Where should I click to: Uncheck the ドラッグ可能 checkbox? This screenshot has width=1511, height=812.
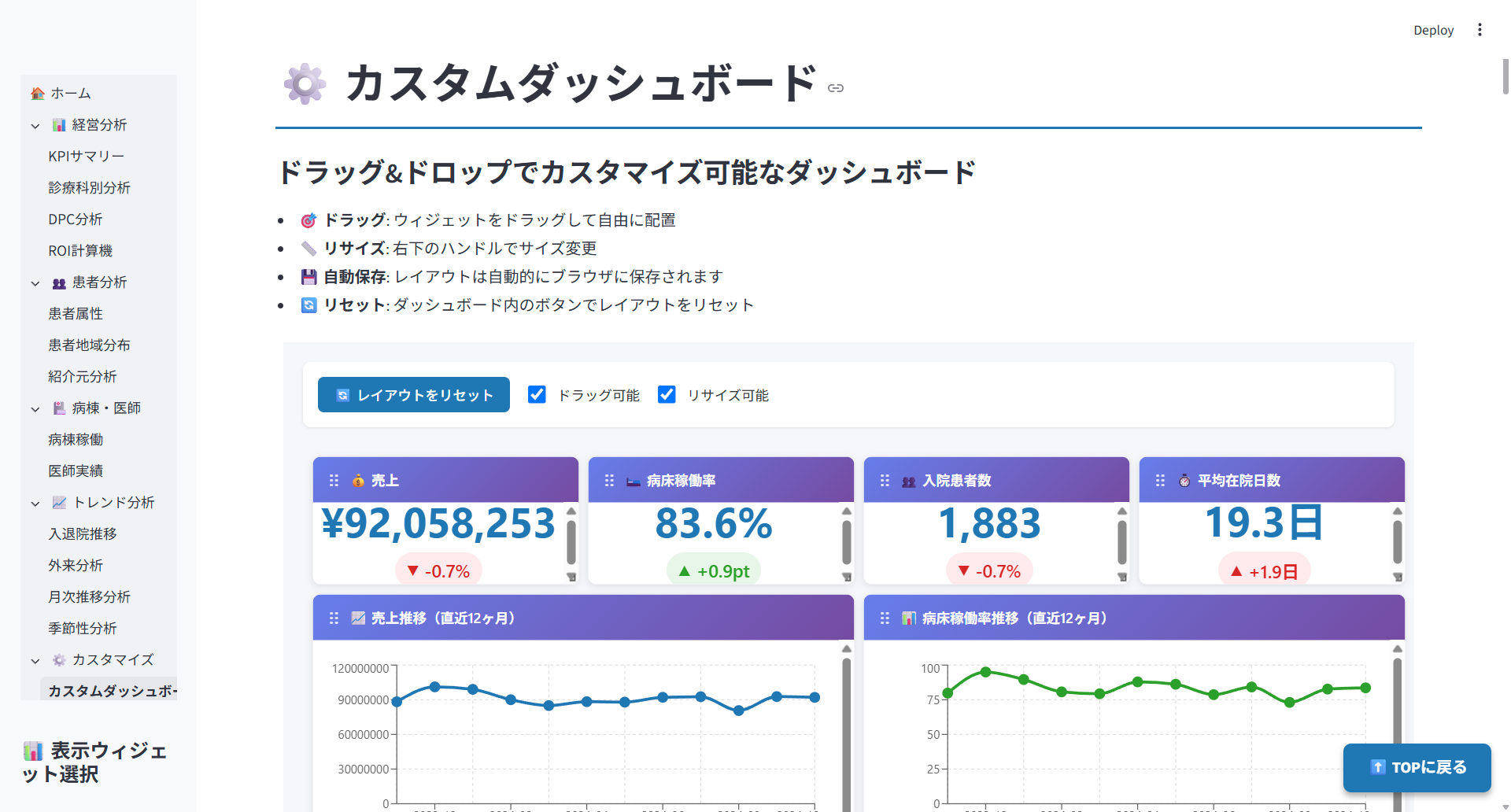537,394
